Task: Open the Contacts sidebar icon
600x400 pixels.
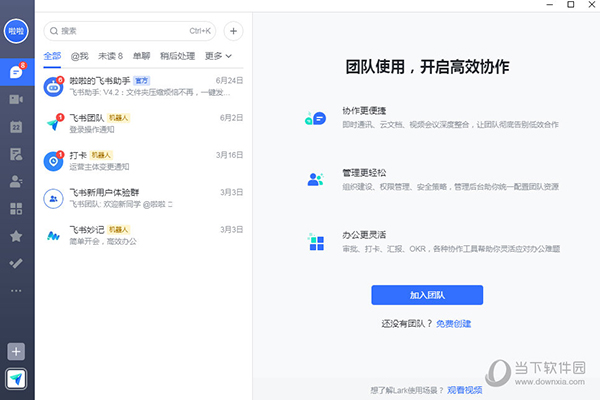Action: pyautogui.click(x=16, y=181)
